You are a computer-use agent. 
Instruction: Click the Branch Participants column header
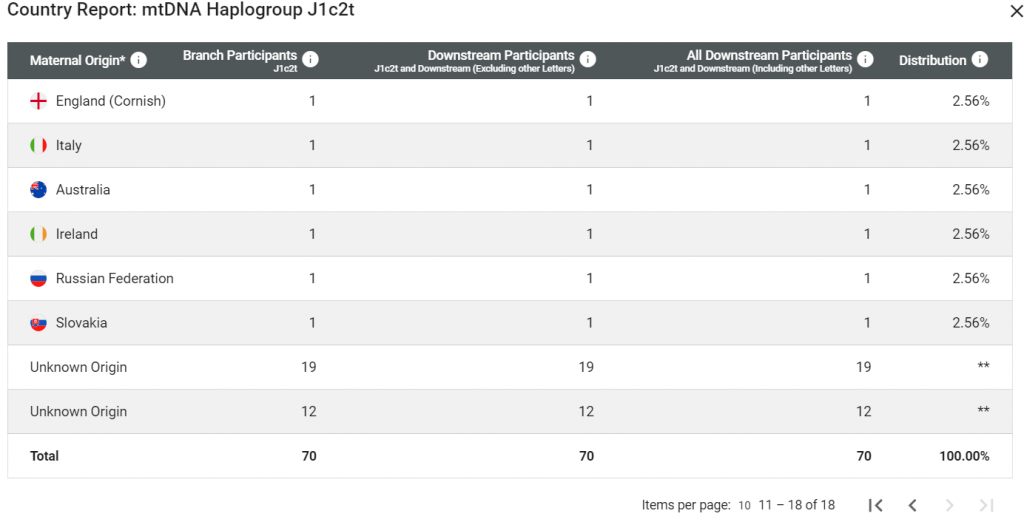[x=240, y=57]
